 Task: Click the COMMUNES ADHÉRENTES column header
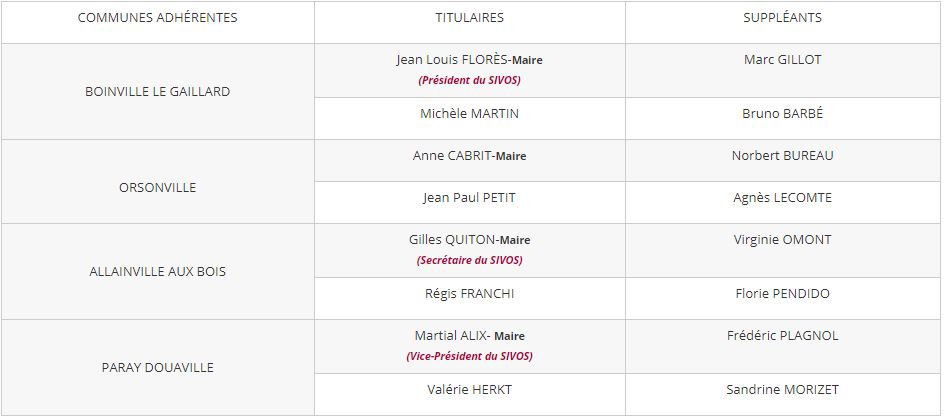[157, 18]
